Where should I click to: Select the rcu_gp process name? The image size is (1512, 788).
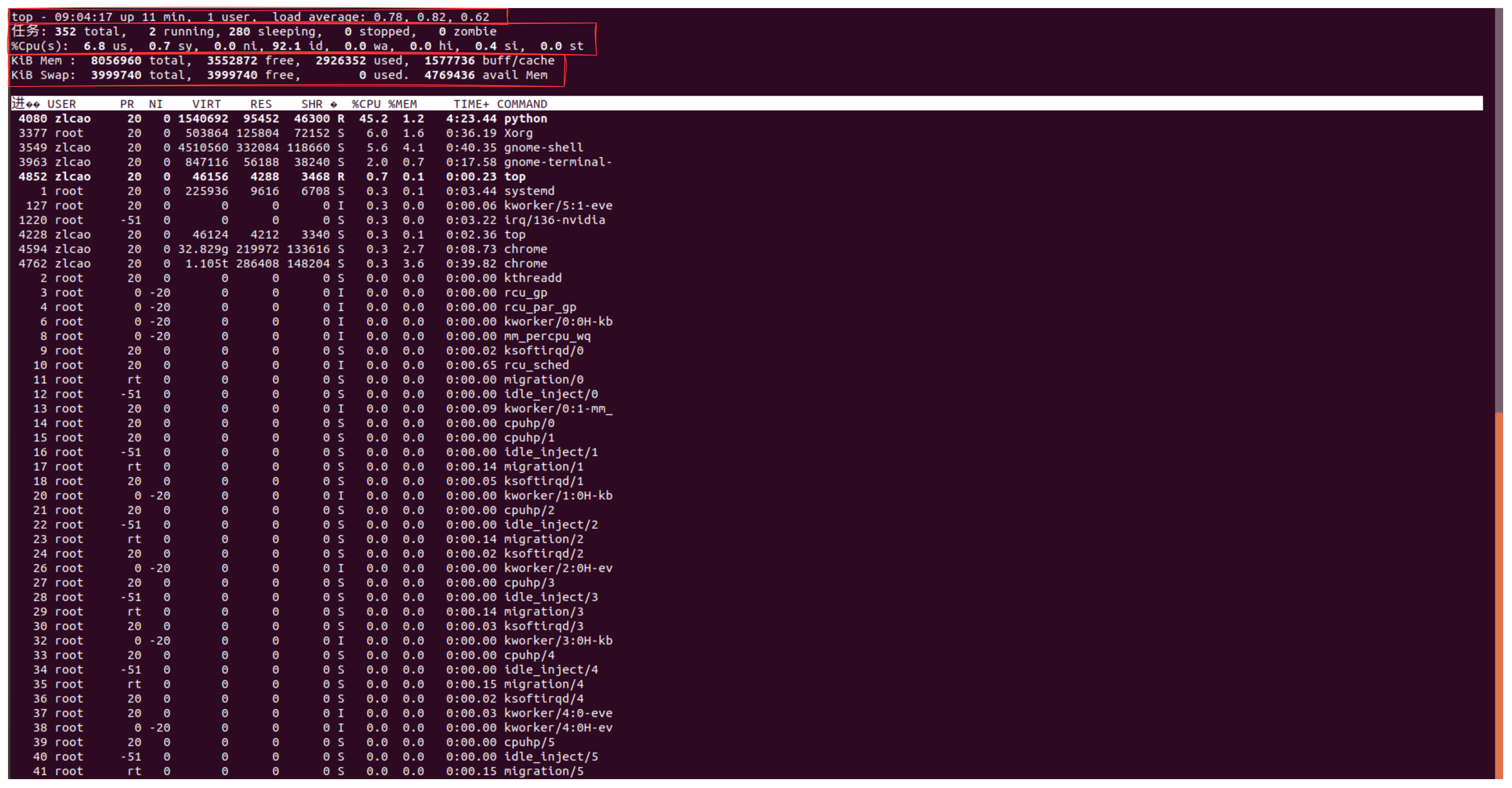(525, 293)
